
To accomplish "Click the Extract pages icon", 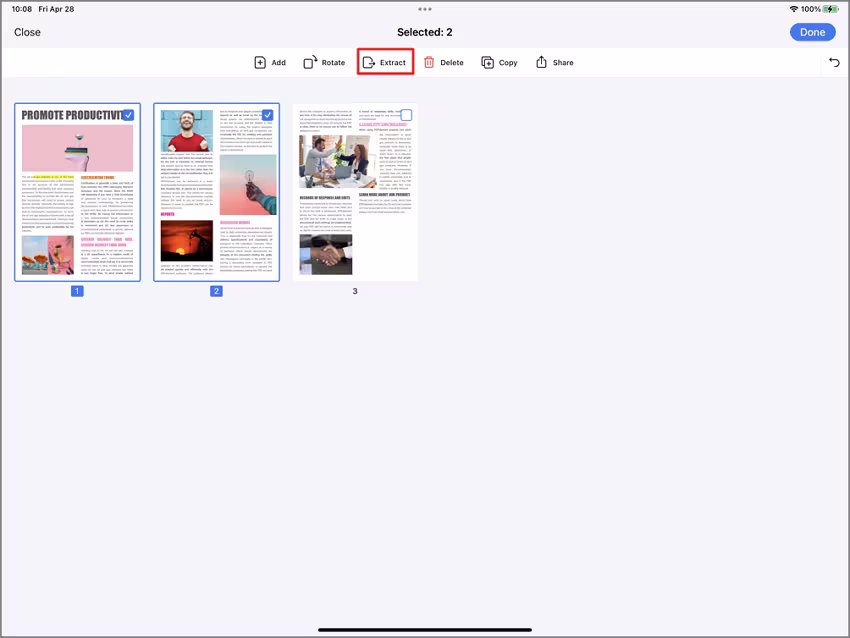I will click(x=369, y=62).
